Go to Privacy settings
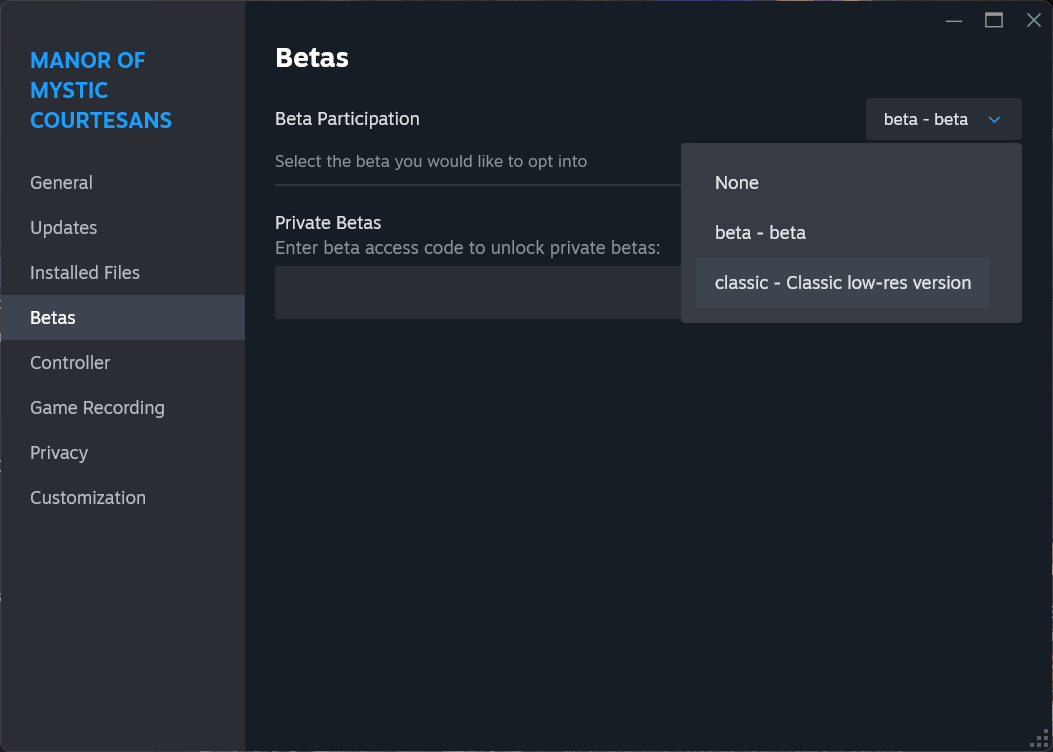Screen dimensions: 1053x752 [x=59, y=453]
